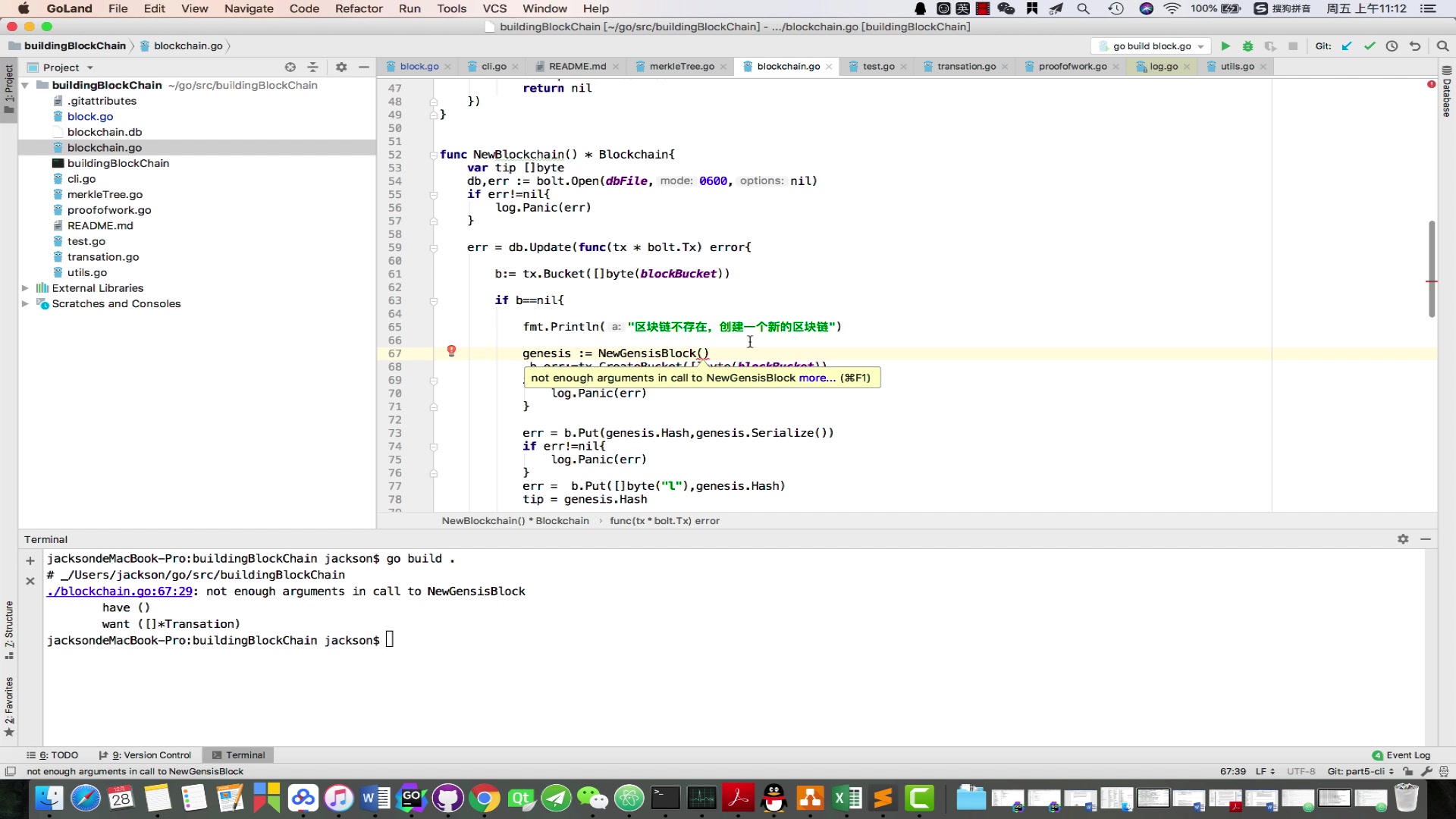Click the go build block.go dropdown
This screenshot has height=819, width=1456.
(1155, 45)
